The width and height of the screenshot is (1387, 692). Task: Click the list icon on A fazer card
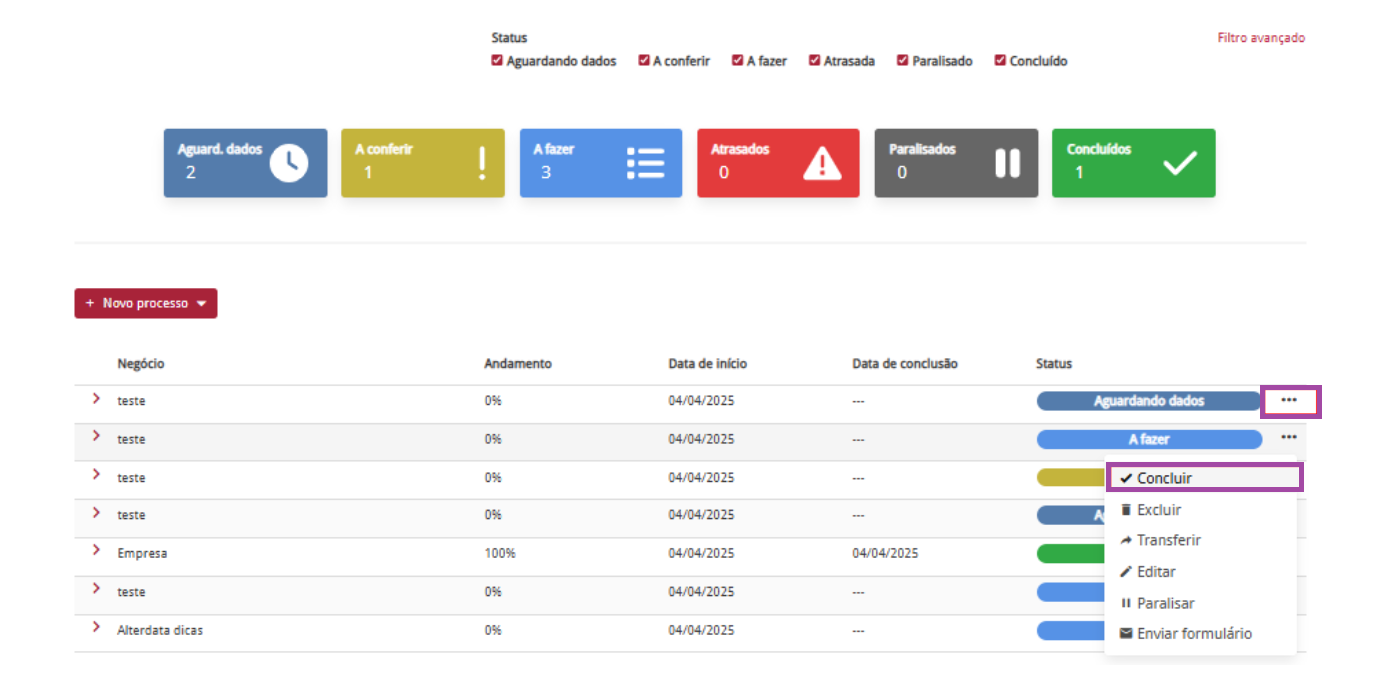(645, 163)
